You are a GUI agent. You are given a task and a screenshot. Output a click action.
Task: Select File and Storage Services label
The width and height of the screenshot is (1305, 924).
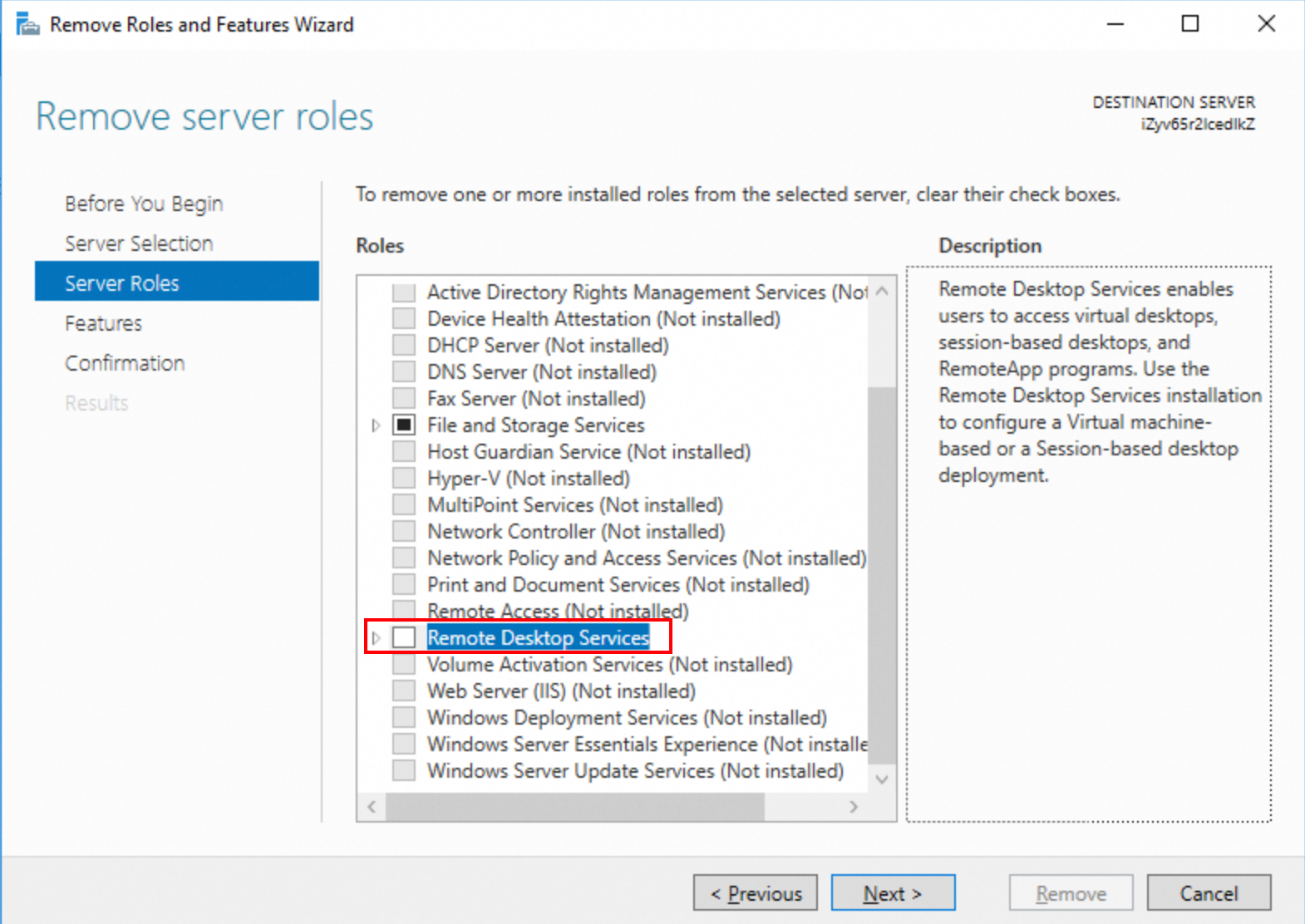(x=536, y=425)
